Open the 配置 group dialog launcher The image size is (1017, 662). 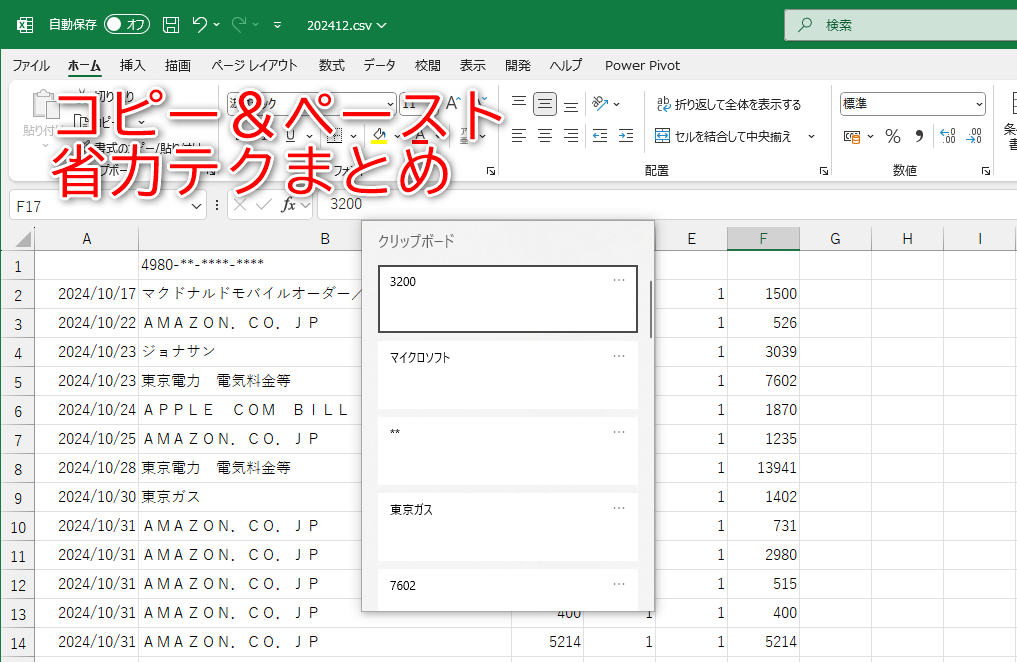[x=824, y=170]
